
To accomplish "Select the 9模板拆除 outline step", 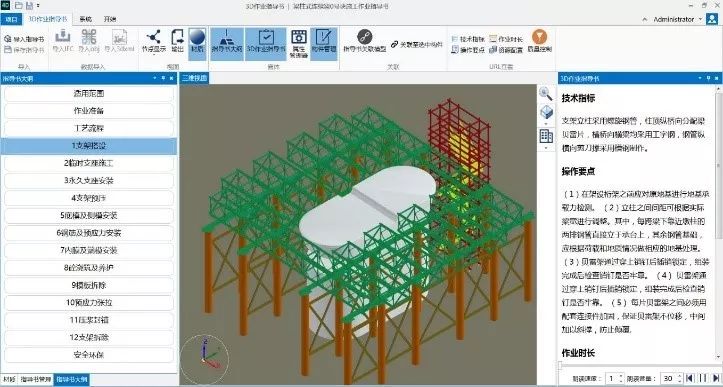I will tap(89, 285).
